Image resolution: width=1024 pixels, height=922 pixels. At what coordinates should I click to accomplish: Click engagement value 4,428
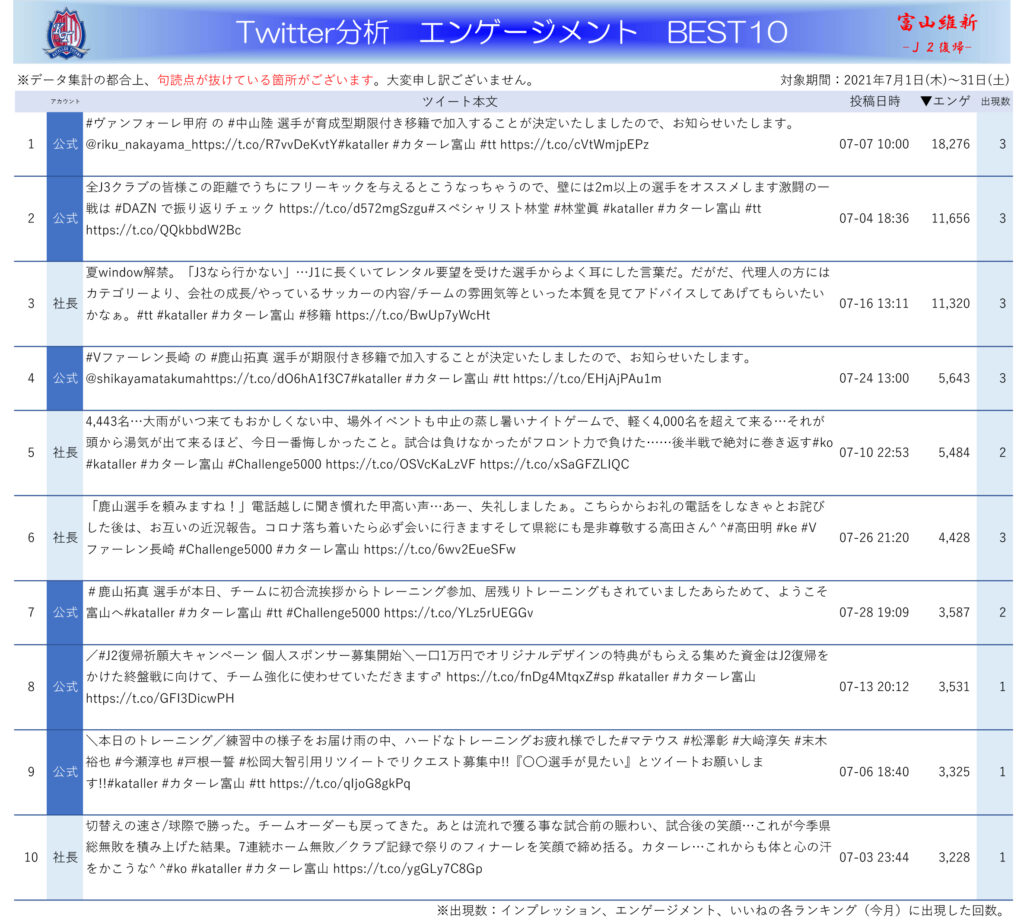[953, 537]
